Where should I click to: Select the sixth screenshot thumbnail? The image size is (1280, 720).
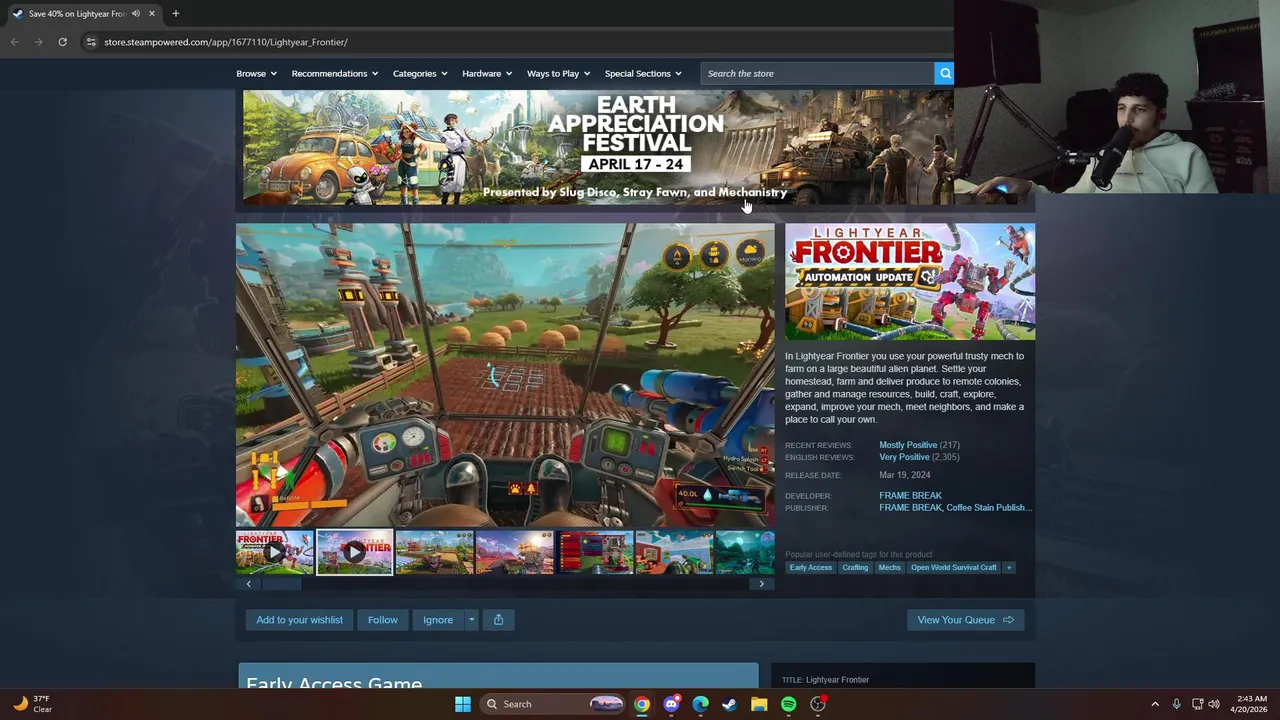tap(674, 552)
